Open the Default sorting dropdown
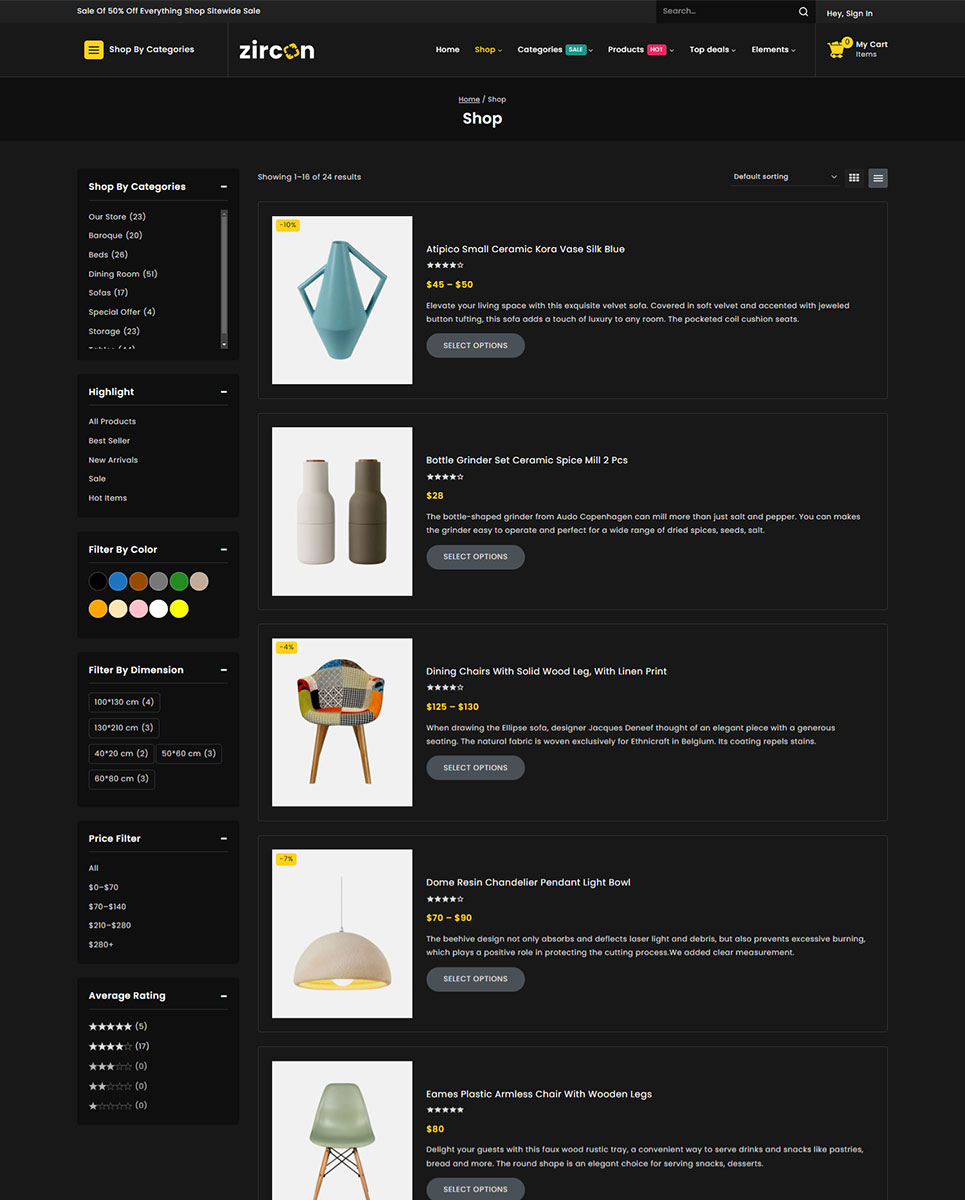 (x=784, y=177)
